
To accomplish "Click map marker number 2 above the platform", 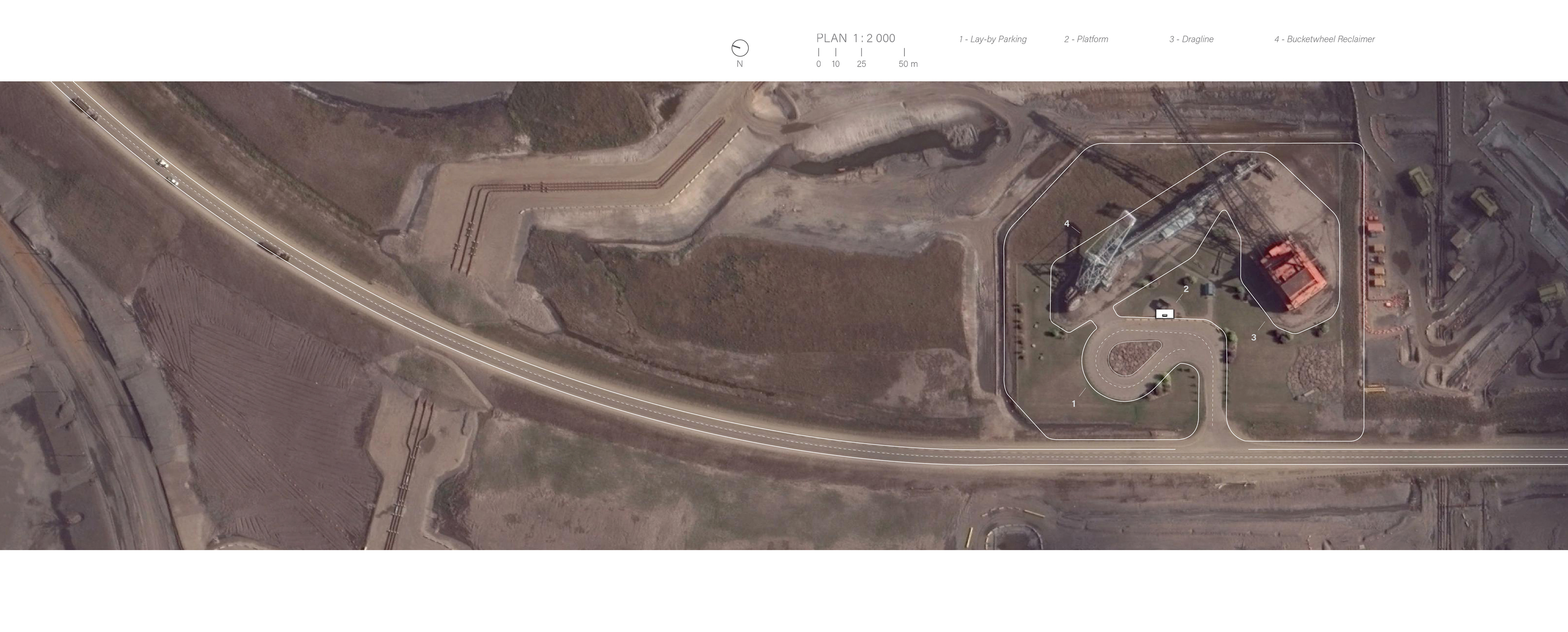I will click(x=1186, y=288).
